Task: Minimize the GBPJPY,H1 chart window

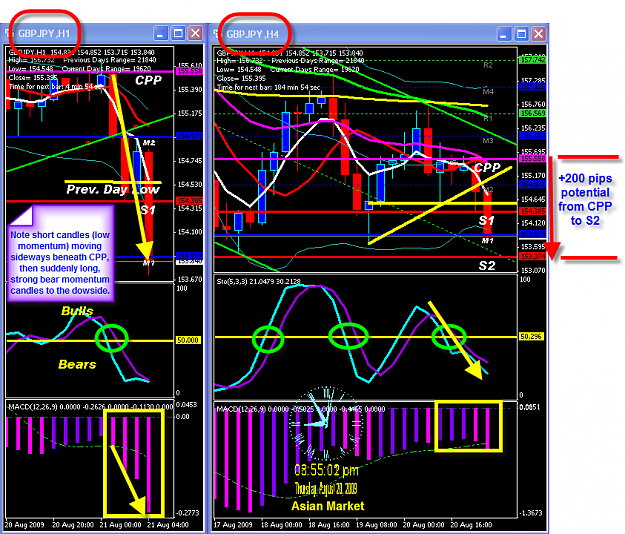Action: click(x=160, y=33)
